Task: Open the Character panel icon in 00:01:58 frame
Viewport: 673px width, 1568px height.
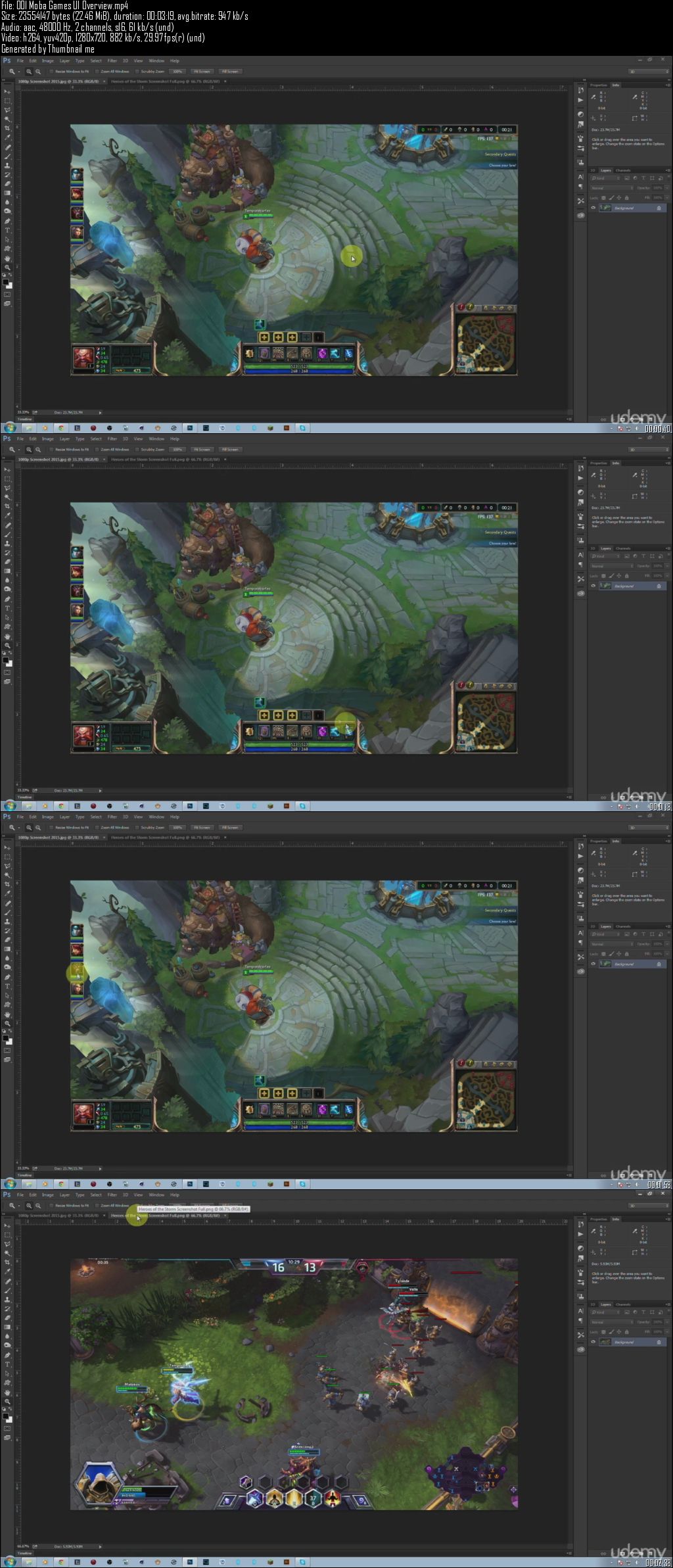Action: [581, 932]
